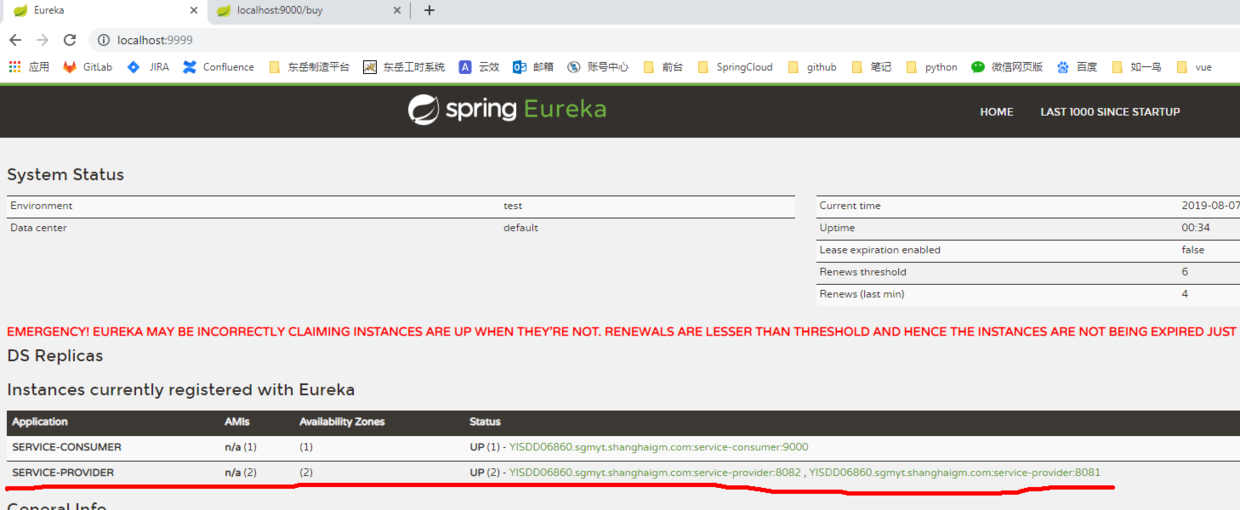Open the vue bookmark folder
Screen dimensions: 1240x510
tap(1194, 67)
